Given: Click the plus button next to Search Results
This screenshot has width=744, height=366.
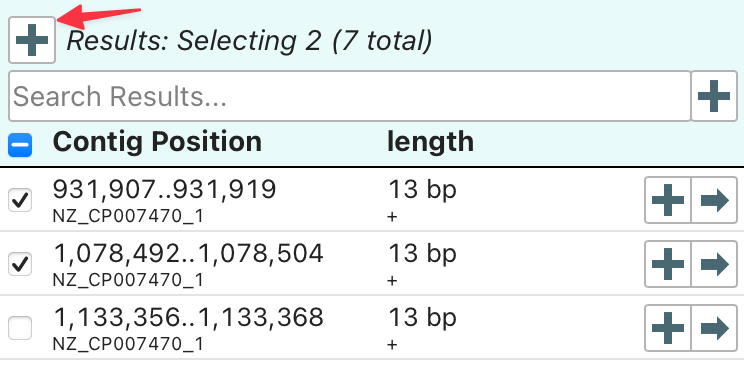Looking at the screenshot, I should [x=714, y=96].
